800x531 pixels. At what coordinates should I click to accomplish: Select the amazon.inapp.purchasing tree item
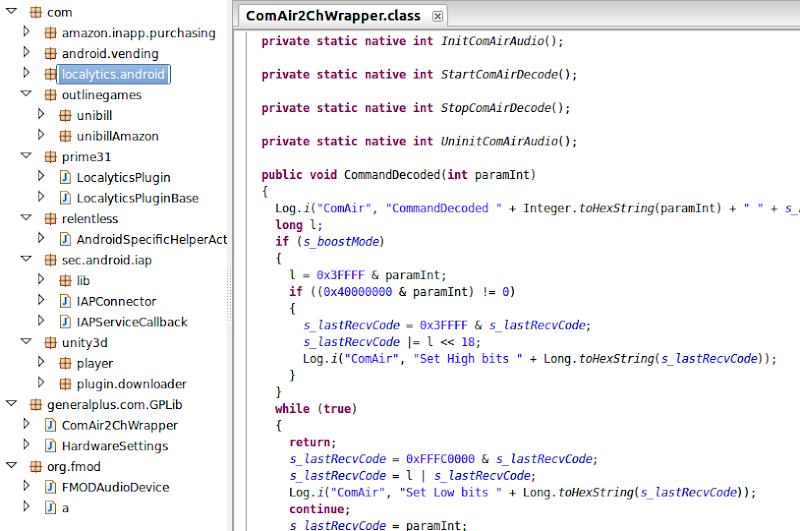click(139, 33)
